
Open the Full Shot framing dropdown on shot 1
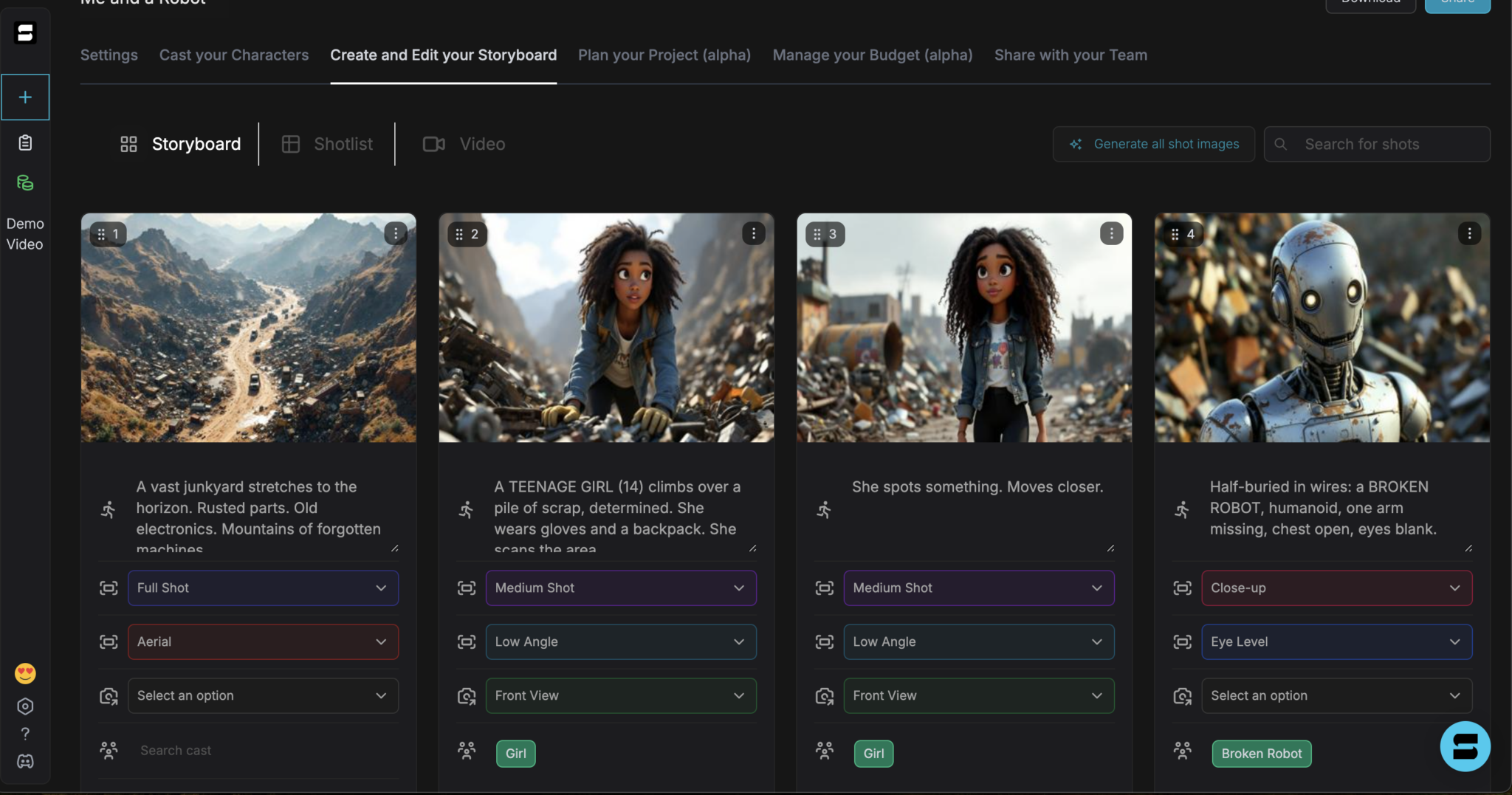pos(262,588)
